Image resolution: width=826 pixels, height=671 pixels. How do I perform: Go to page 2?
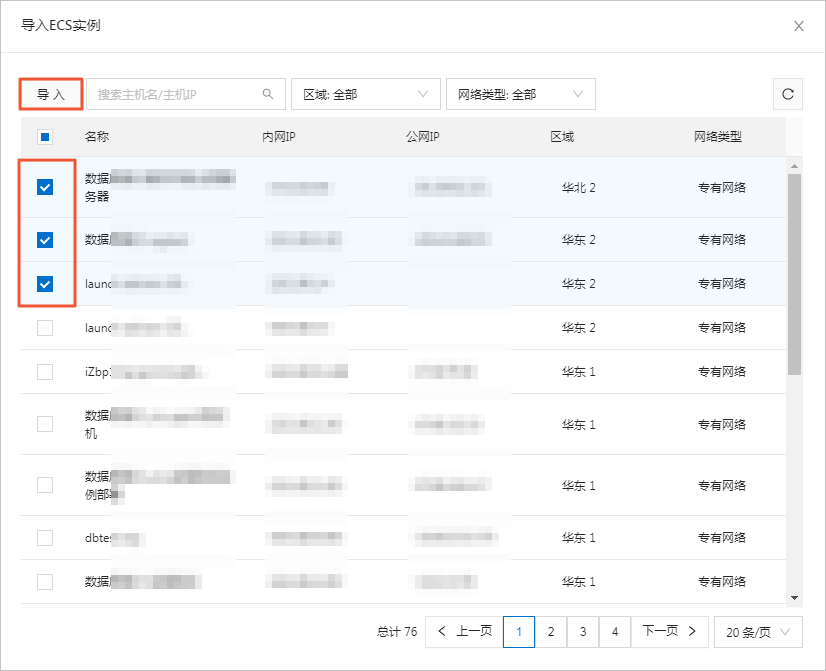tap(551, 631)
